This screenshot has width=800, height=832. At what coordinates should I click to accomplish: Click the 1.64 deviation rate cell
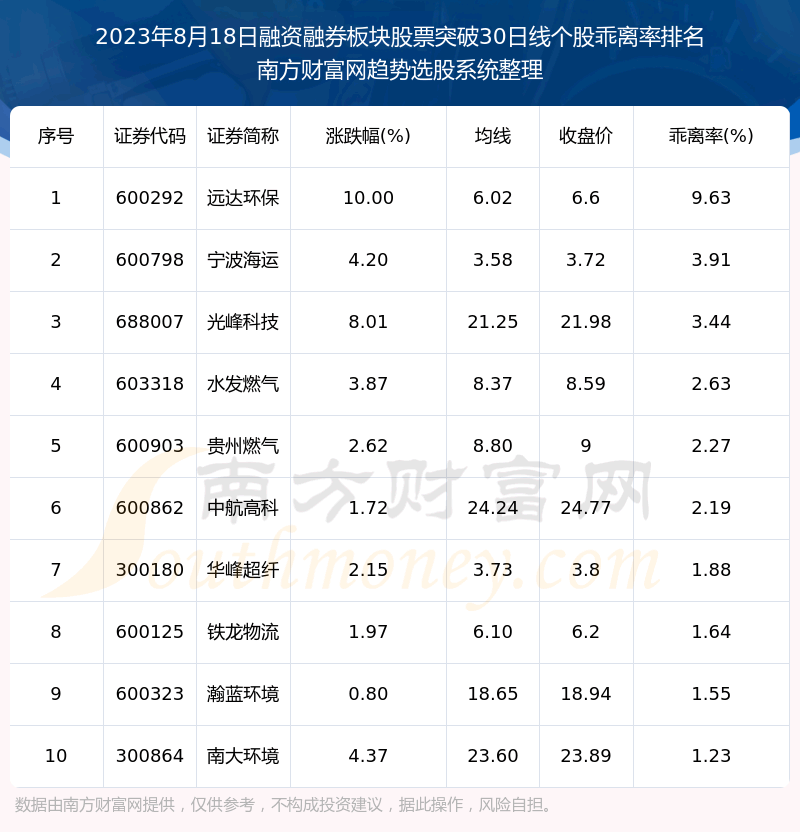[x=711, y=632]
